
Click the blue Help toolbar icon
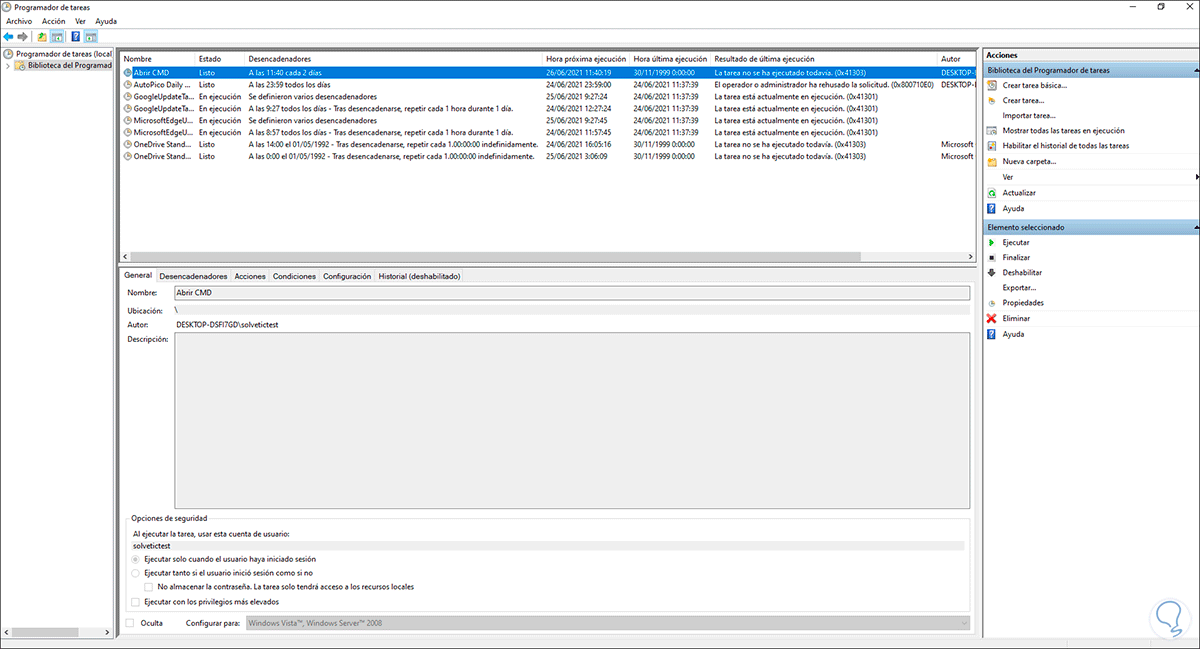pos(75,36)
